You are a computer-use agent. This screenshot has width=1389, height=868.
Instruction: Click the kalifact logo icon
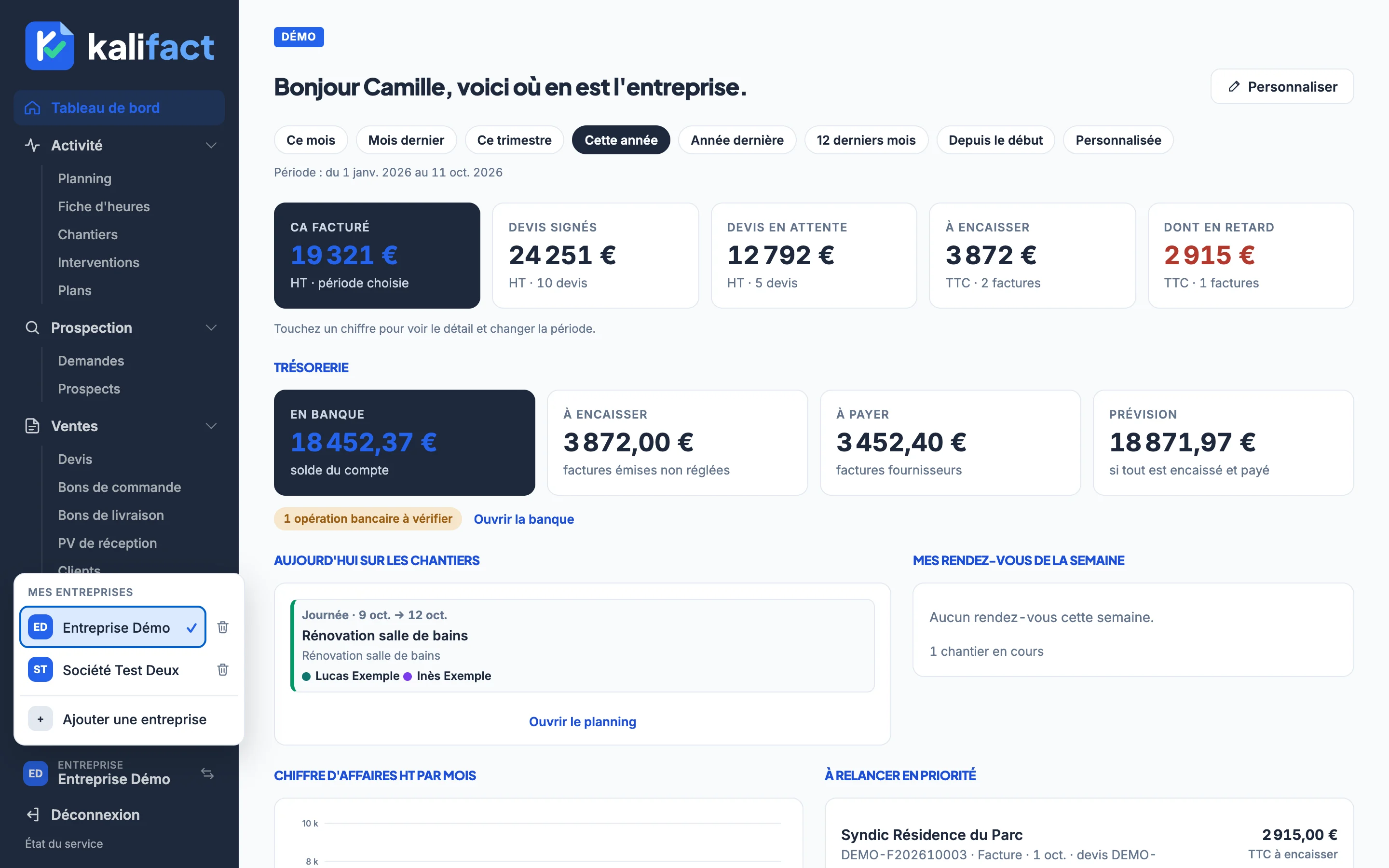click(x=49, y=46)
